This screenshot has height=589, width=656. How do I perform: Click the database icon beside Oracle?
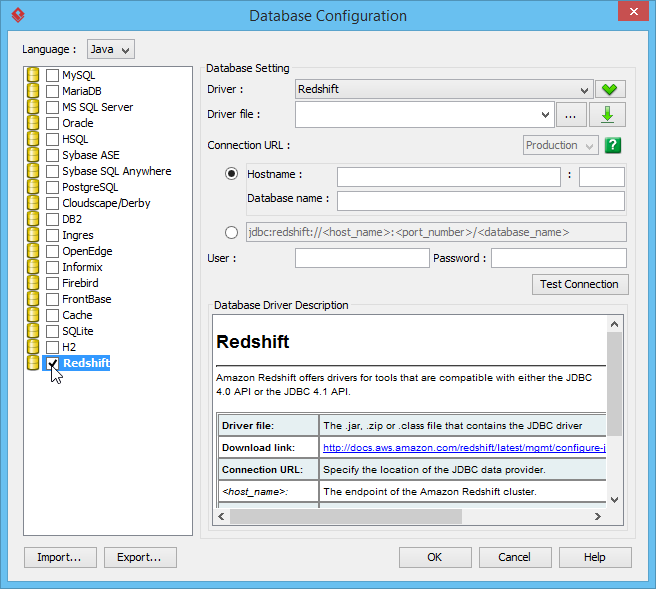33,123
